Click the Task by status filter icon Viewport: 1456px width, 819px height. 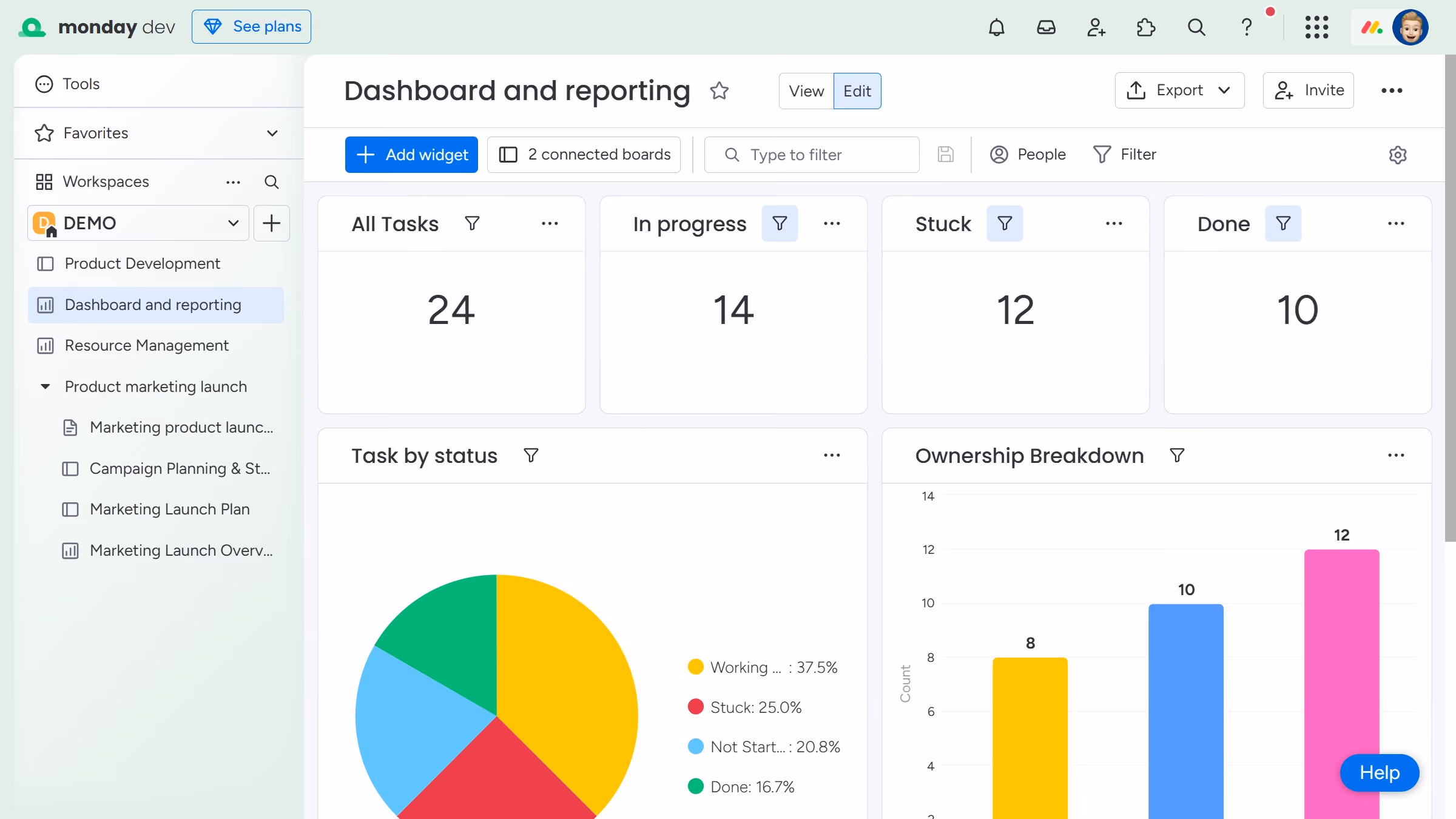[531, 456]
